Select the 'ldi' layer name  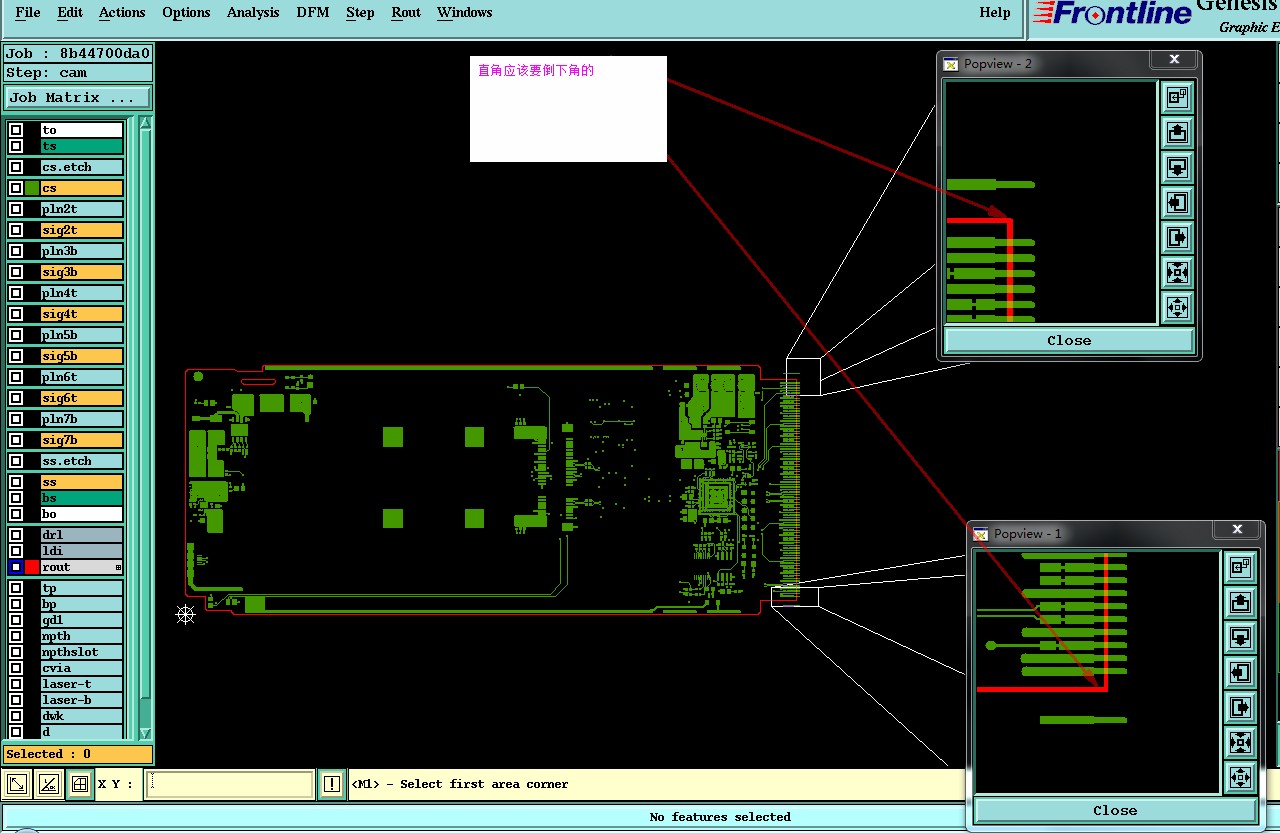(x=82, y=551)
